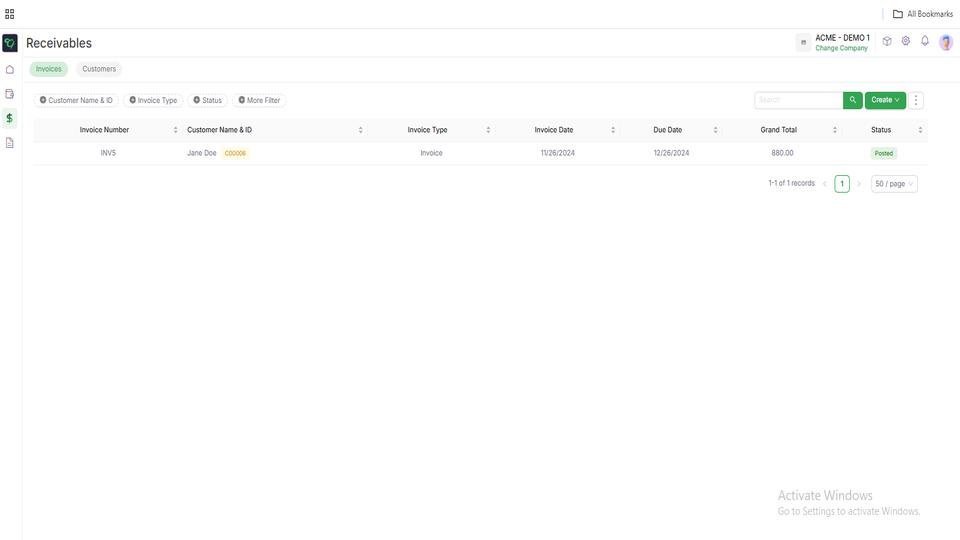960x540 pixels.
Task: Click the company building icon
Action: click(x=803, y=42)
